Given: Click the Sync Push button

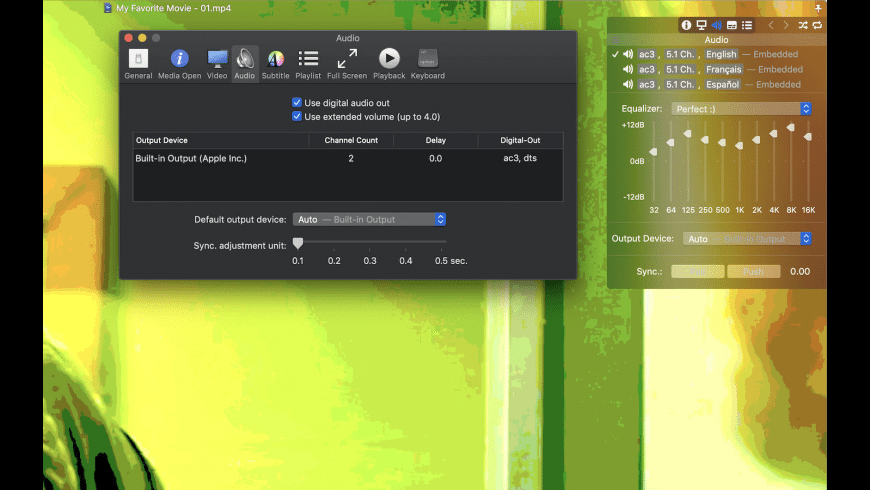Looking at the screenshot, I should [x=753, y=271].
